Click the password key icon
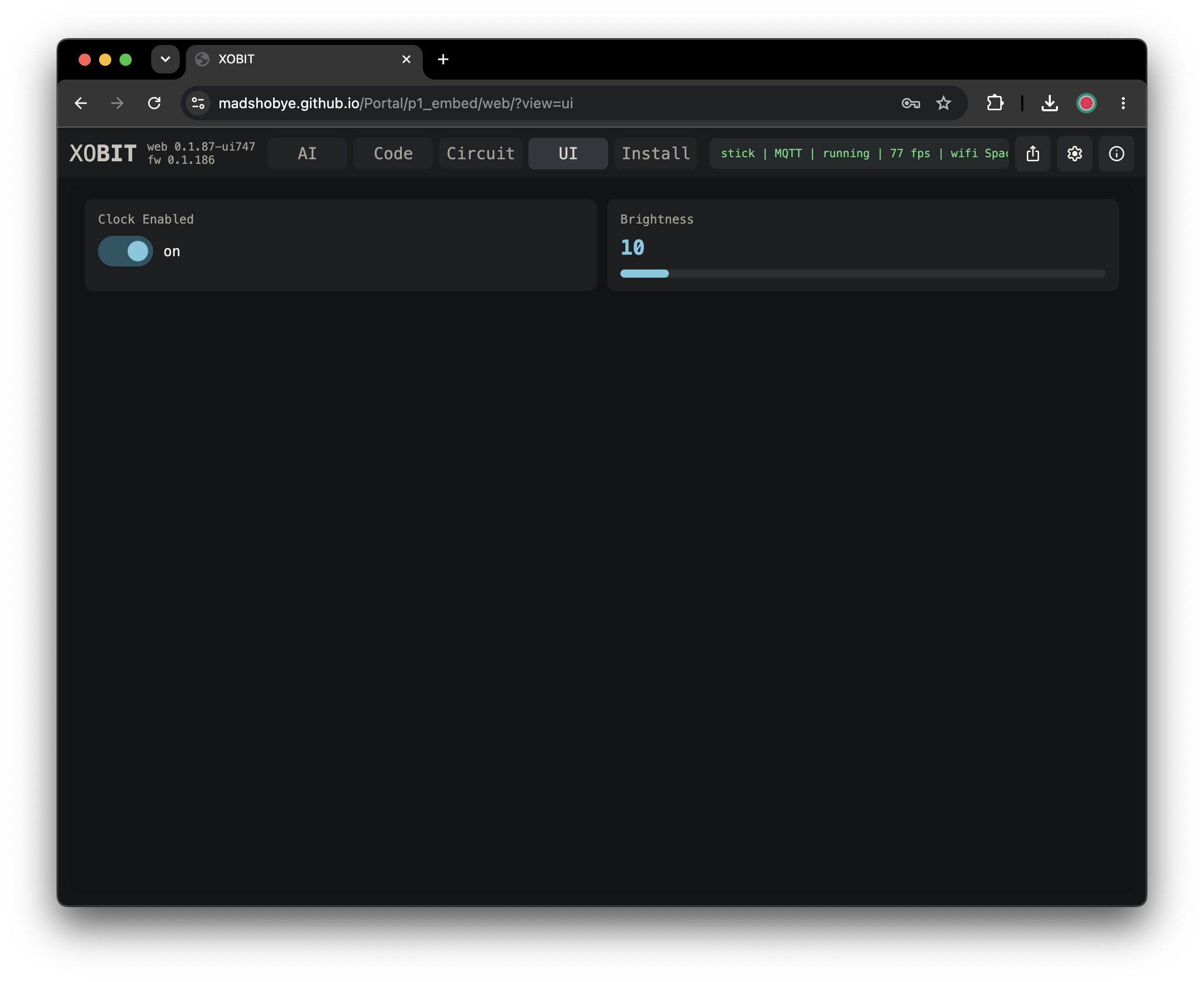 click(x=910, y=103)
